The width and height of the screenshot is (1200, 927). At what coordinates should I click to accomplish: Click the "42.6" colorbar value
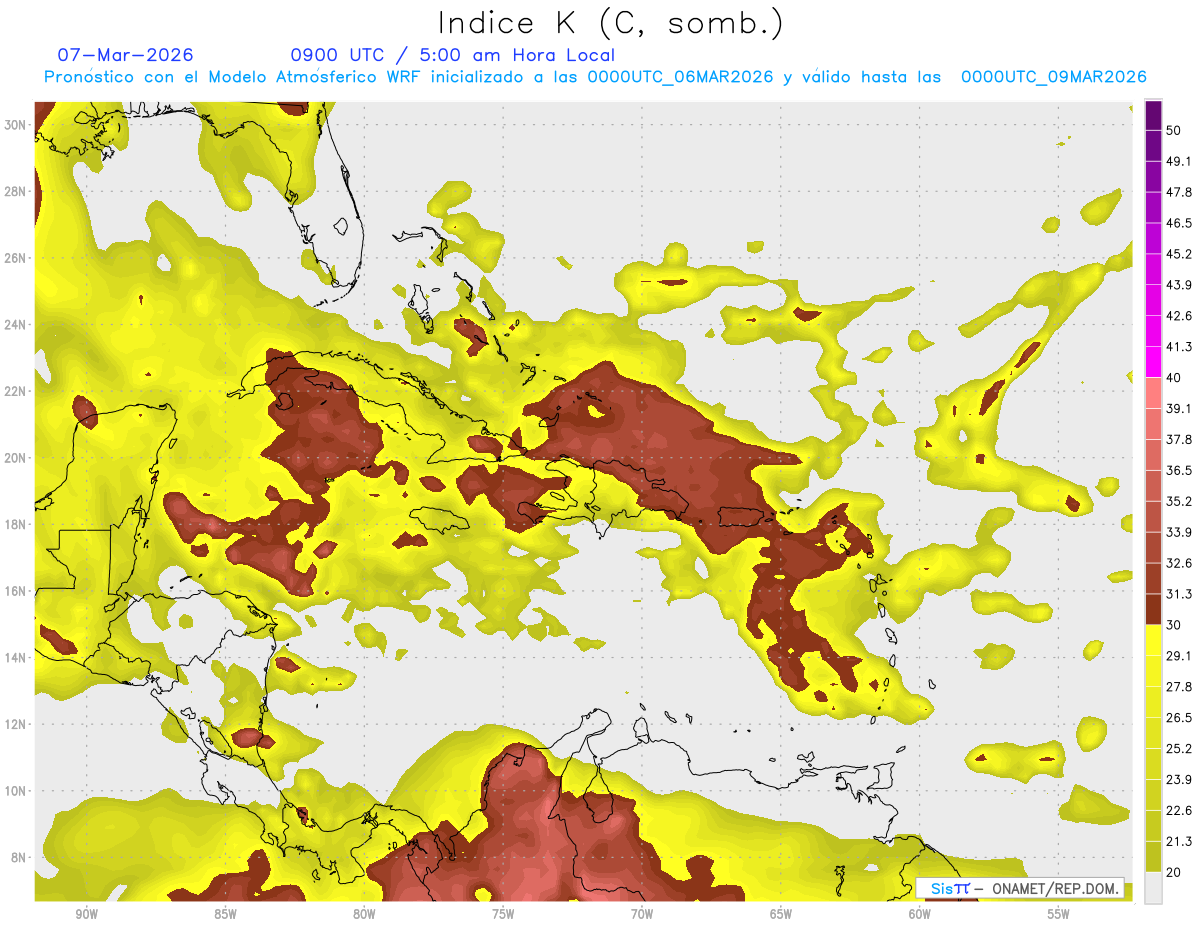(x=1179, y=316)
